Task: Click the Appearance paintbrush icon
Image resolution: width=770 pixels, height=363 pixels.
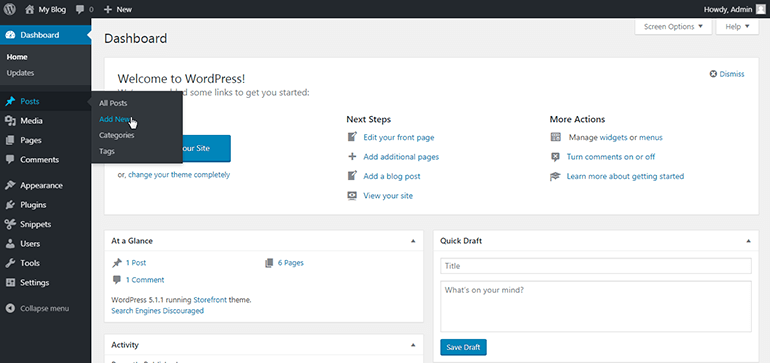Action: pos(10,186)
